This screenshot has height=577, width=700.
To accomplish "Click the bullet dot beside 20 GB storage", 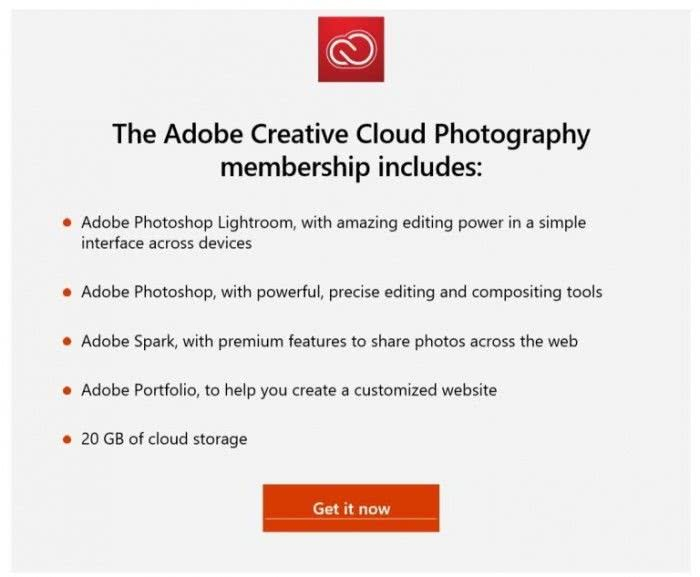I will tap(67, 440).
